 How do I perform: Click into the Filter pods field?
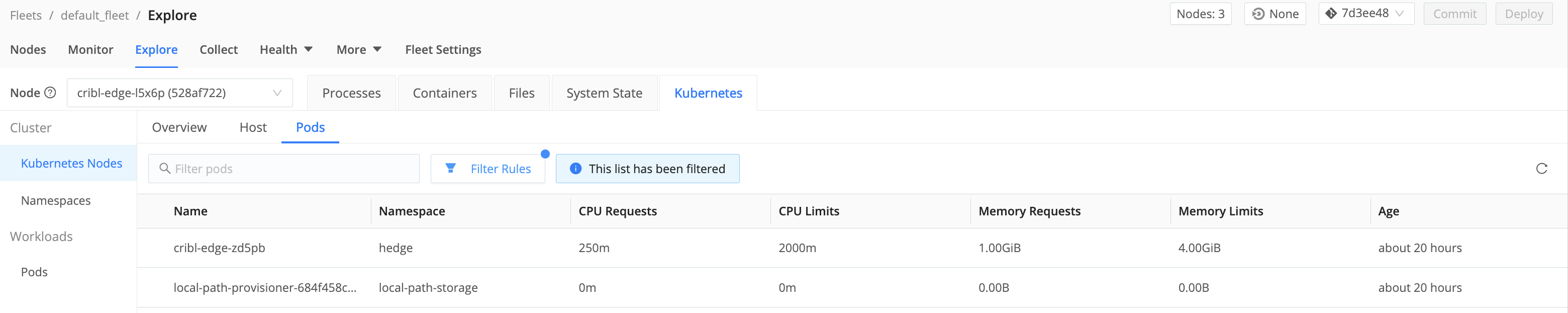(283, 169)
